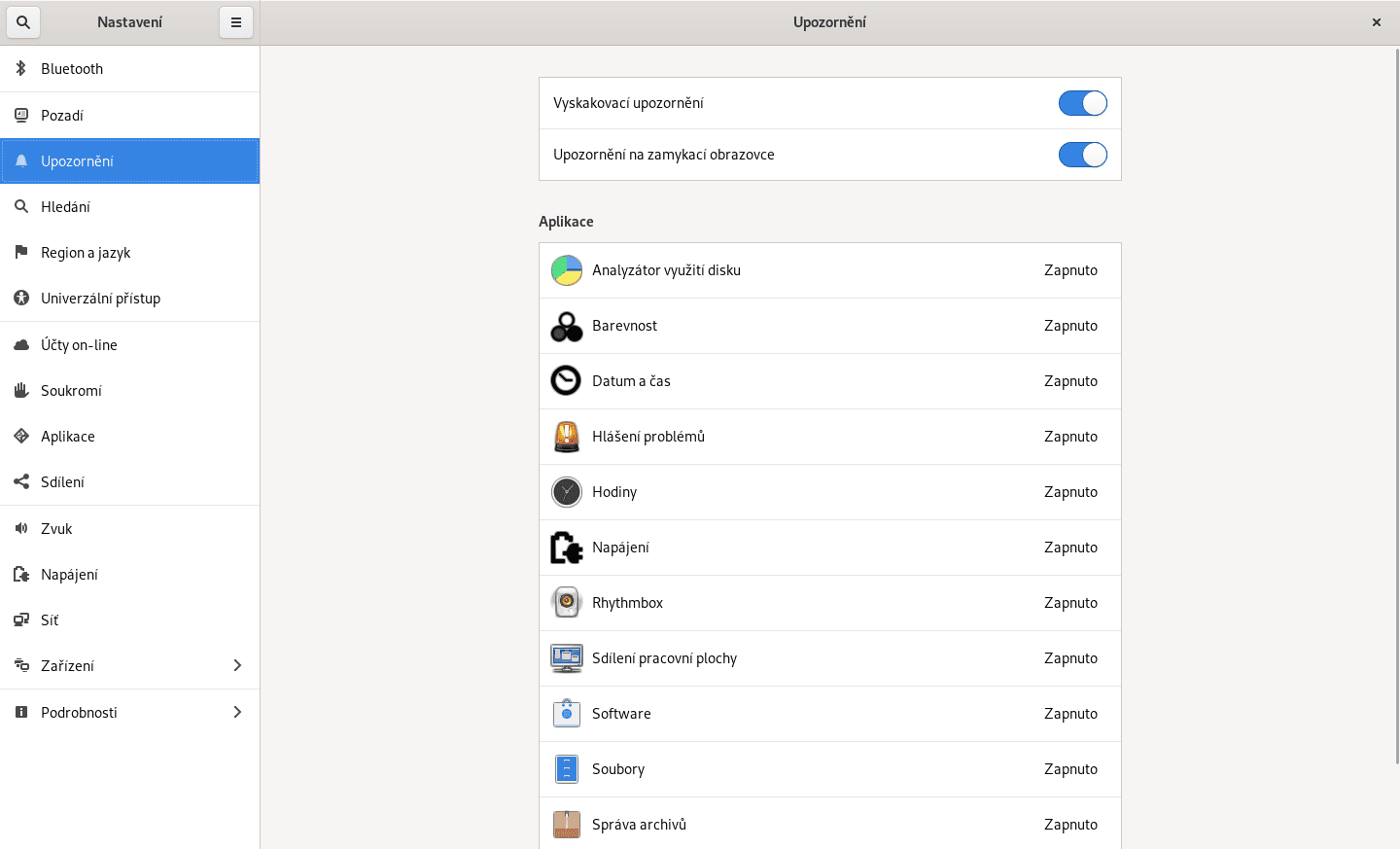
Task: Click the Bluetooth icon in sidebar
Action: click(20, 68)
